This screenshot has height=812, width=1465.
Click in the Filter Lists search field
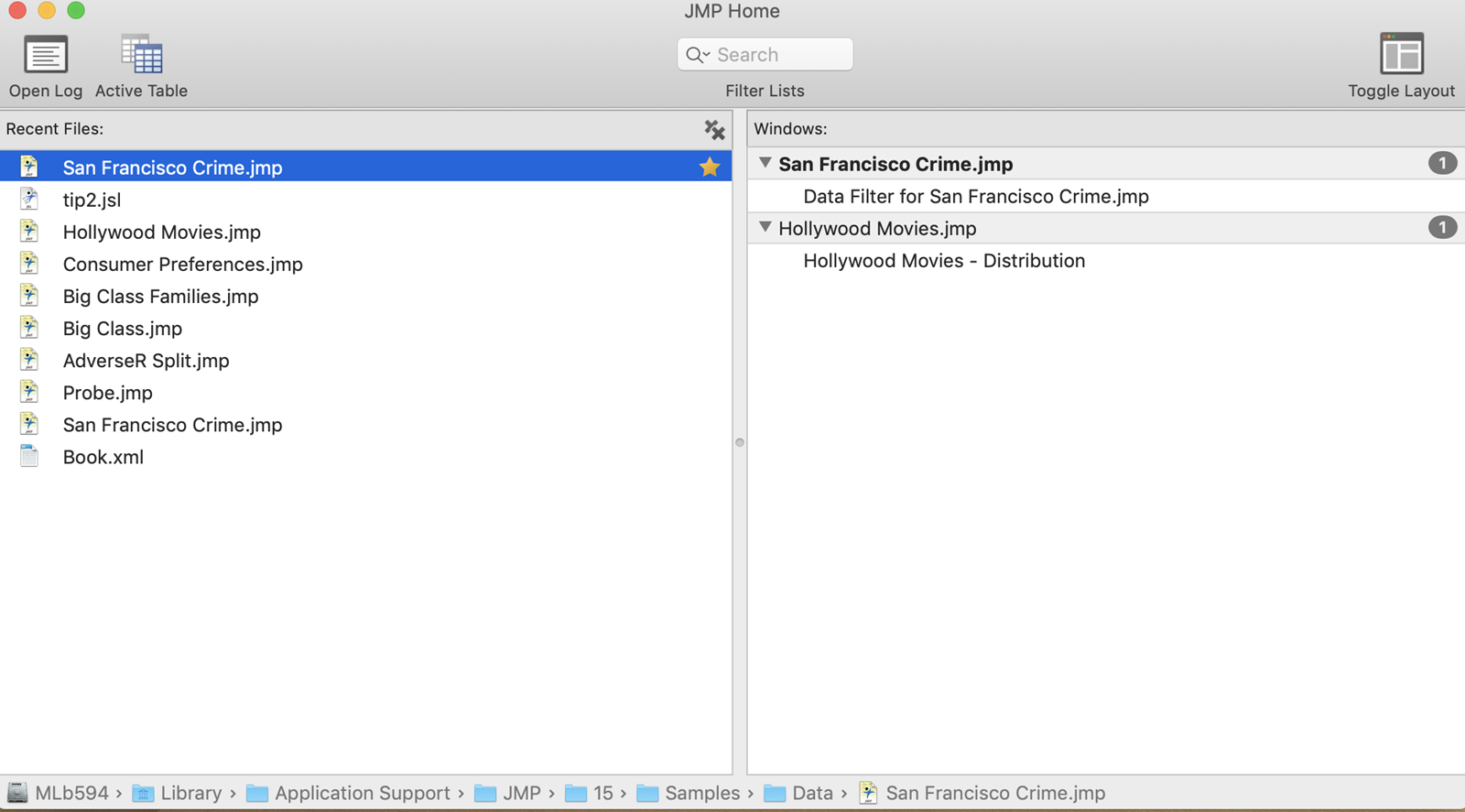[765, 55]
